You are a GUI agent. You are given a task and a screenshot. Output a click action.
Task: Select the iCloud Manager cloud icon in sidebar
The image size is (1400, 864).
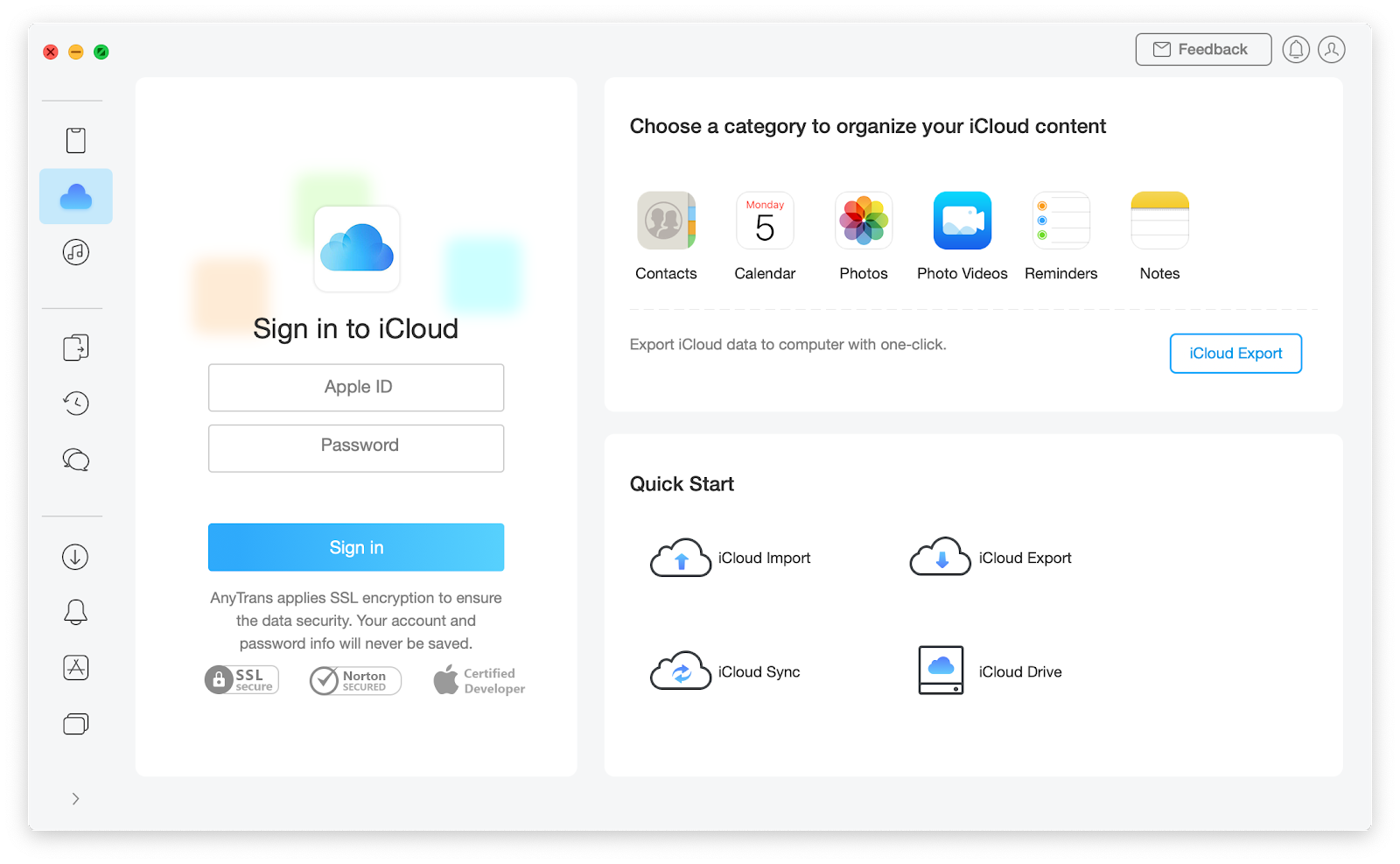[76, 196]
